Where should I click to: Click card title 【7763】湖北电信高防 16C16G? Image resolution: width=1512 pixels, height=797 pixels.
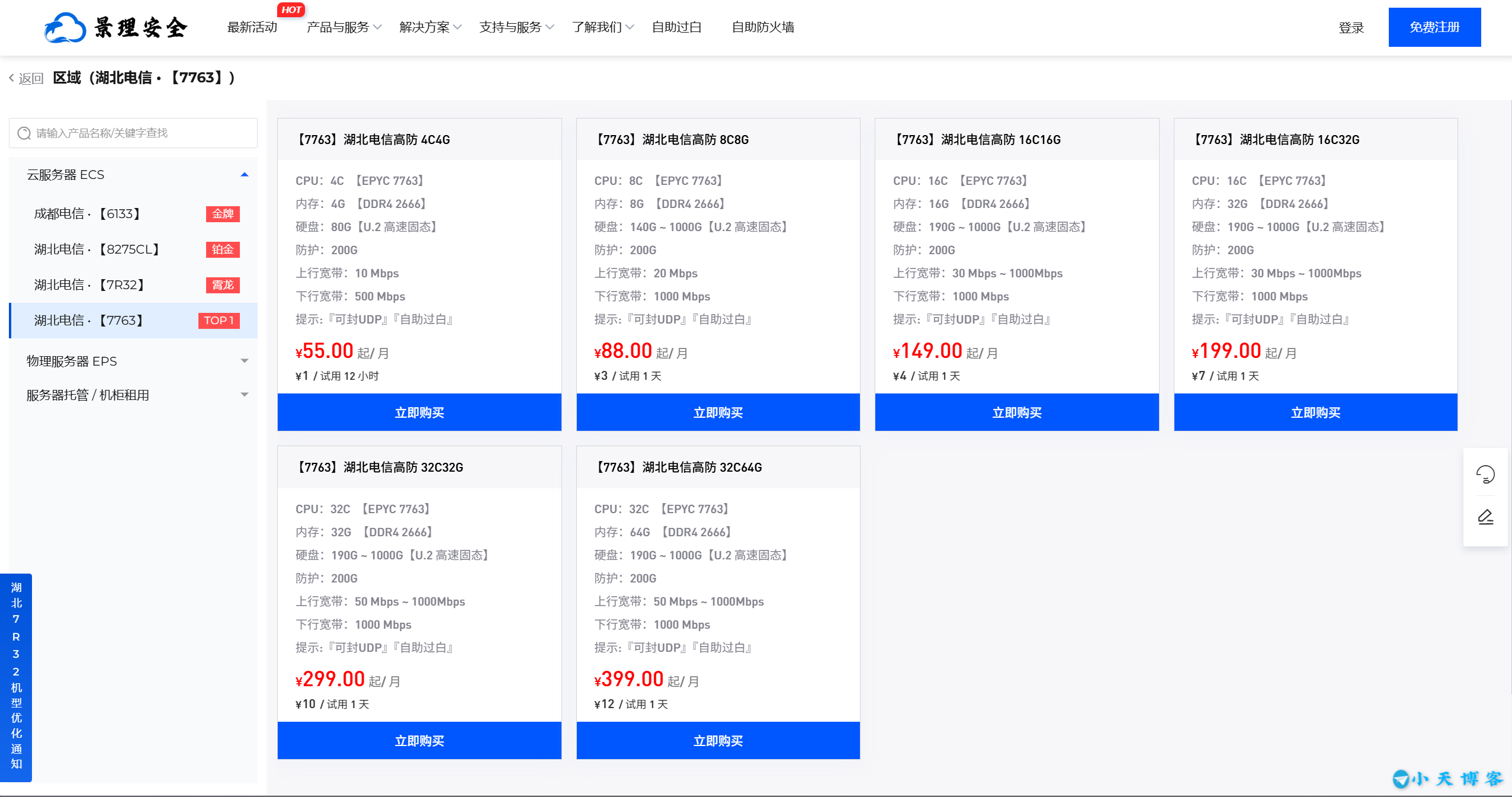(977, 140)
